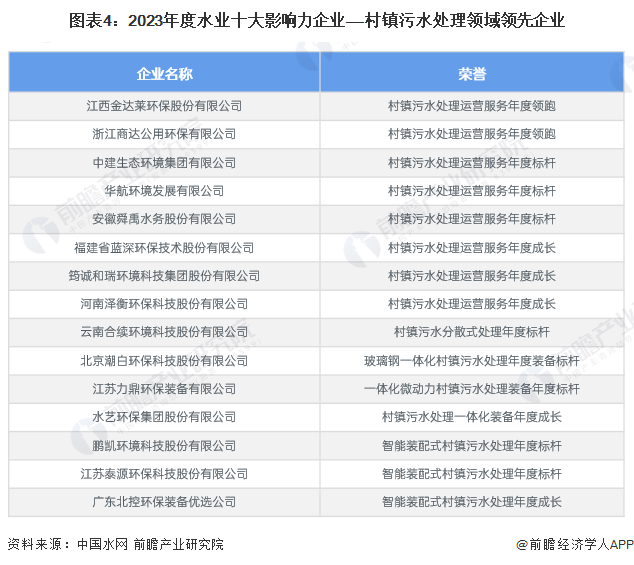Click the honor cell in the 鹏凯环境 row
This screenshot has width=634, height=565.
point(472,446)
